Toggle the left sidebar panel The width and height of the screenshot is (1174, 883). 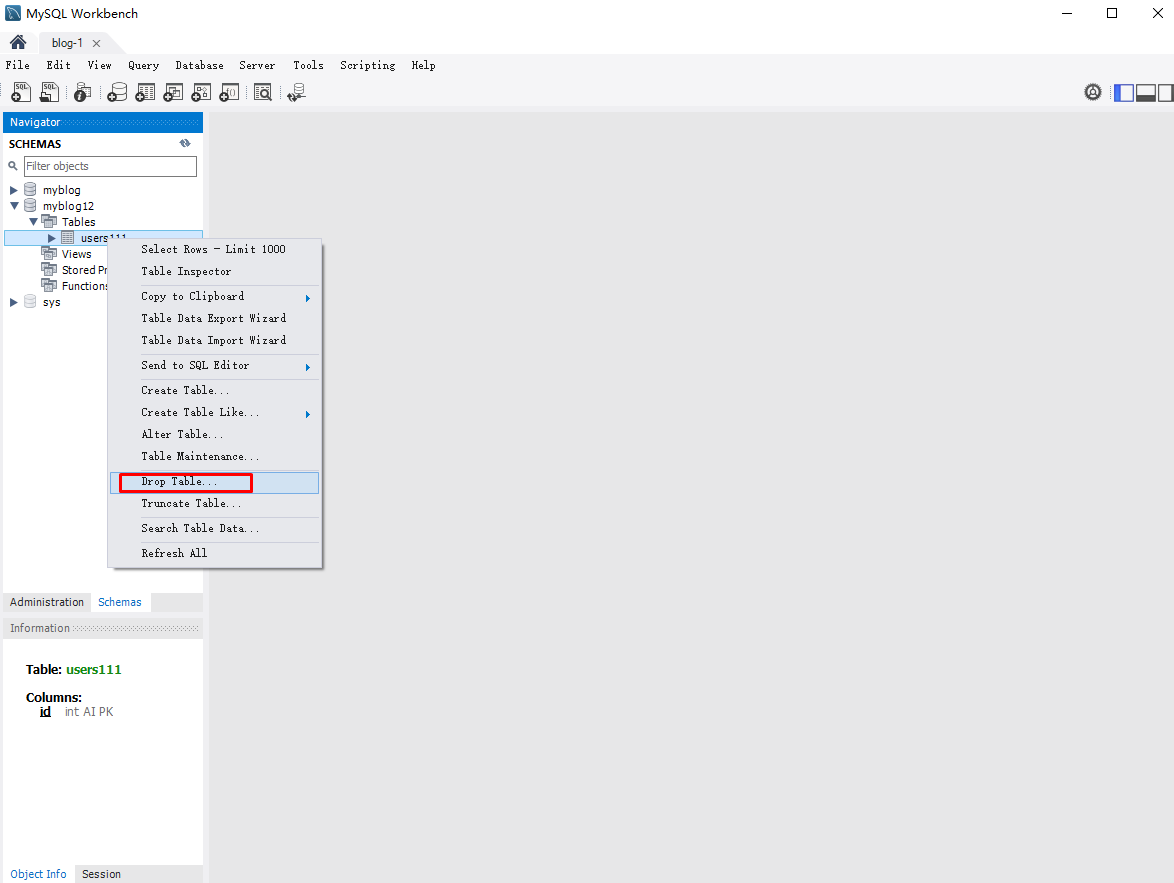pos(1124,92)
